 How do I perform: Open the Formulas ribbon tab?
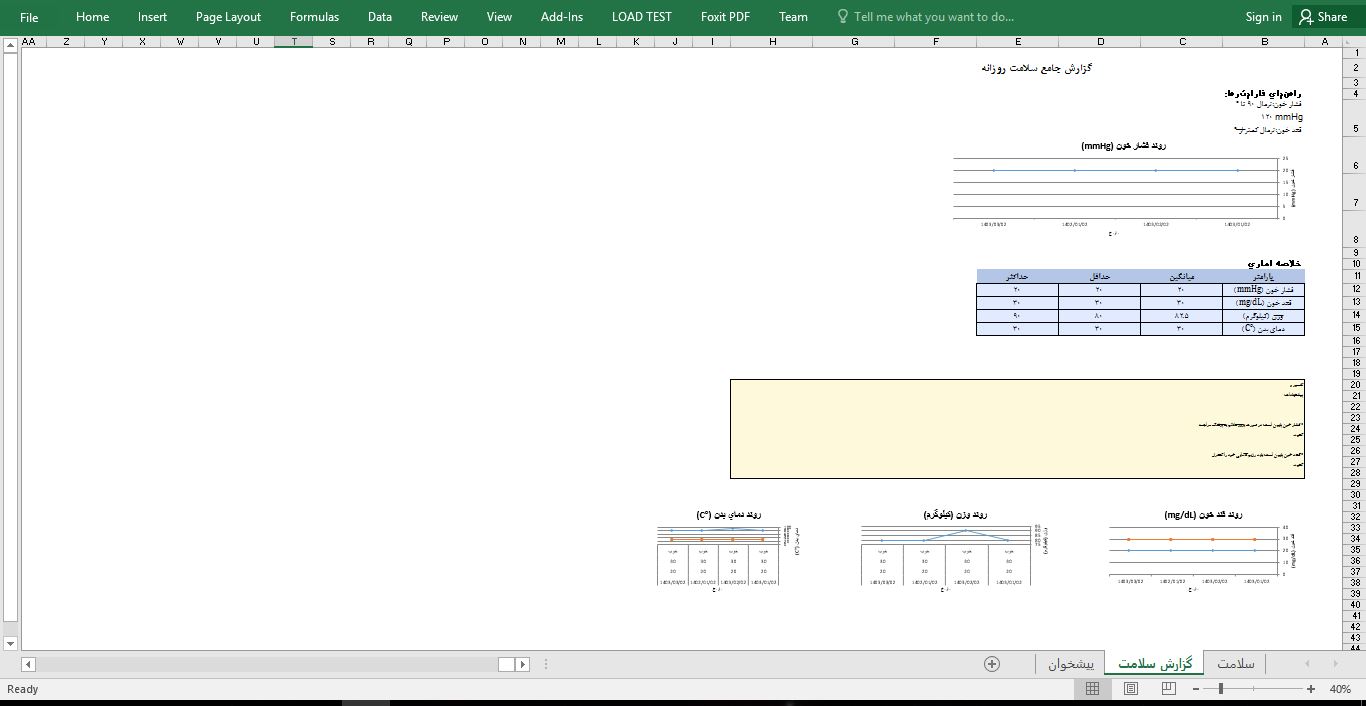314,17
